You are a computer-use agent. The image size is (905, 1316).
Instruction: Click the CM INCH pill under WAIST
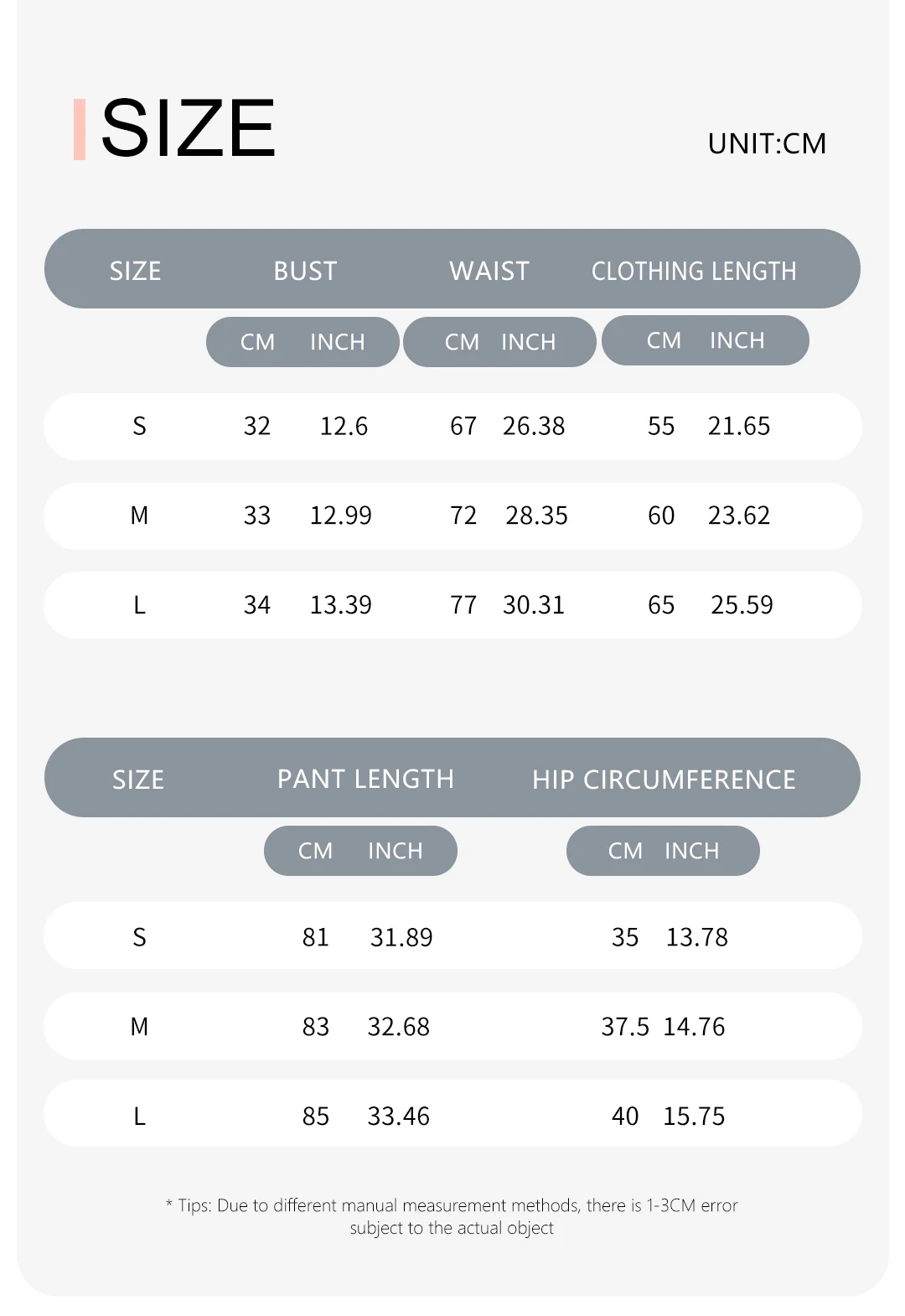tap(499, 342)
